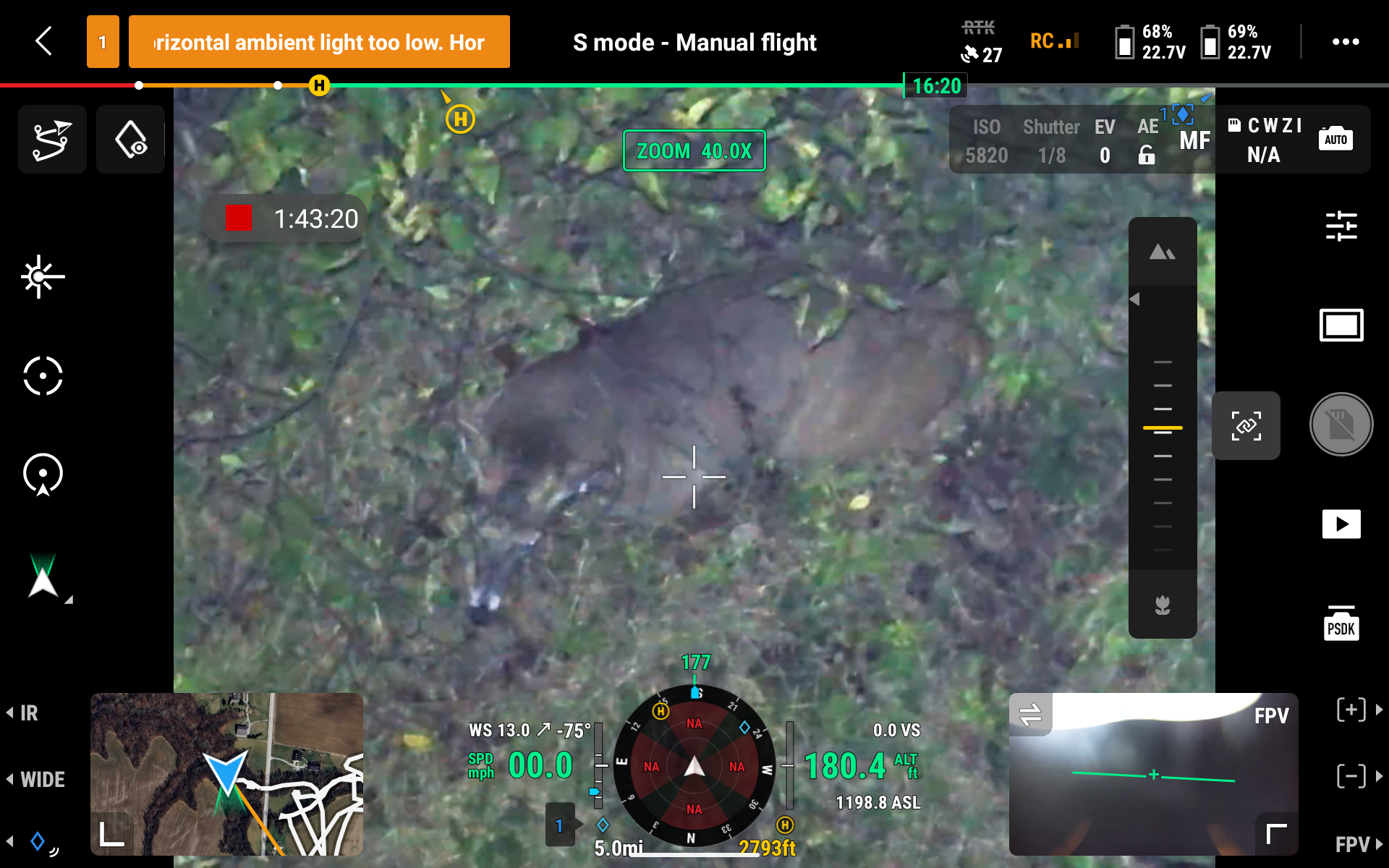The width and height of the screenshot is (1389, 868).
Task: Tap the ambient light warning banner
Action: (319, 42)
